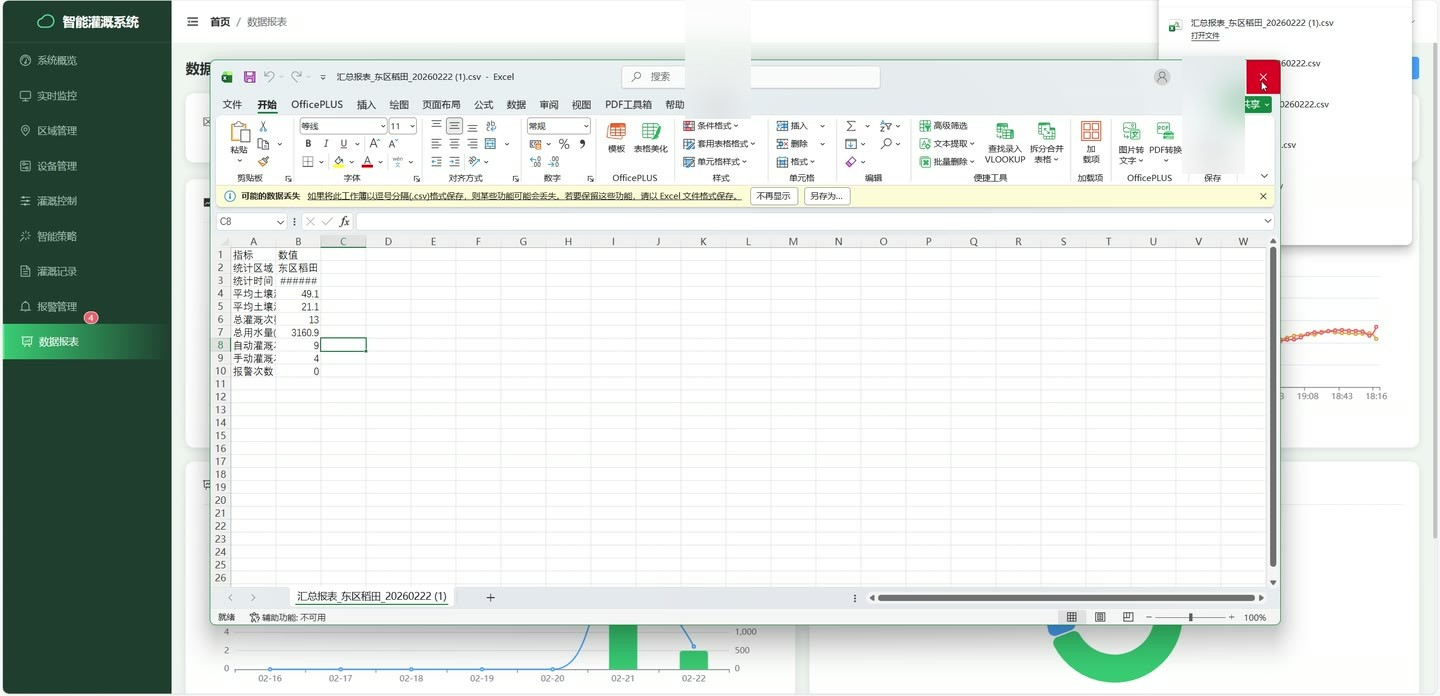Switch to the 视图 ribbon tab
Screen dimensions: 1440x696
(581, 104)
